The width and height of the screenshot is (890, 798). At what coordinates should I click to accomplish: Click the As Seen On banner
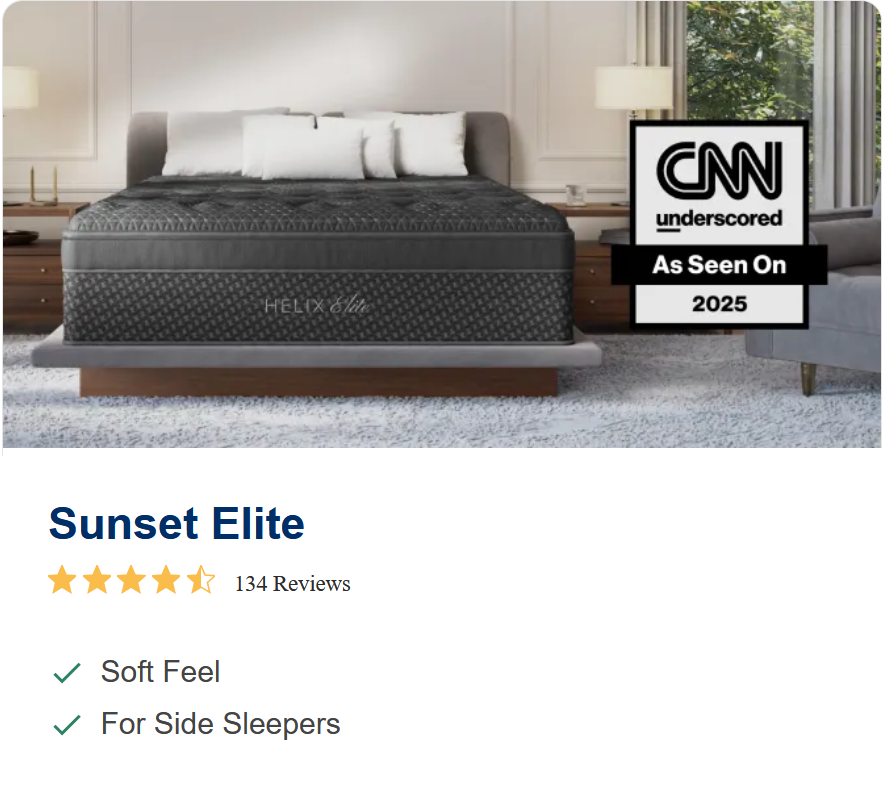pos(719,265)
